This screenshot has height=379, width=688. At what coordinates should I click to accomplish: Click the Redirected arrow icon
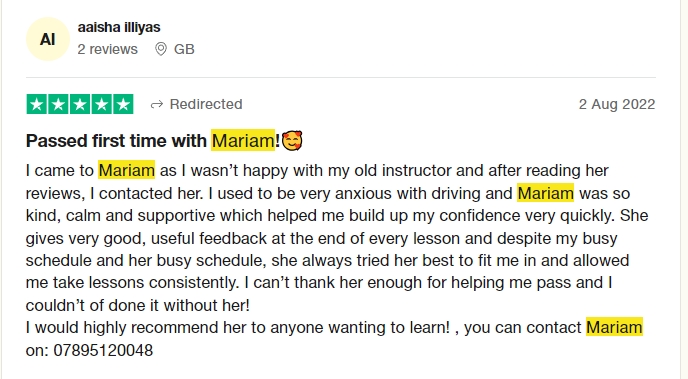(x=157, y=104)
